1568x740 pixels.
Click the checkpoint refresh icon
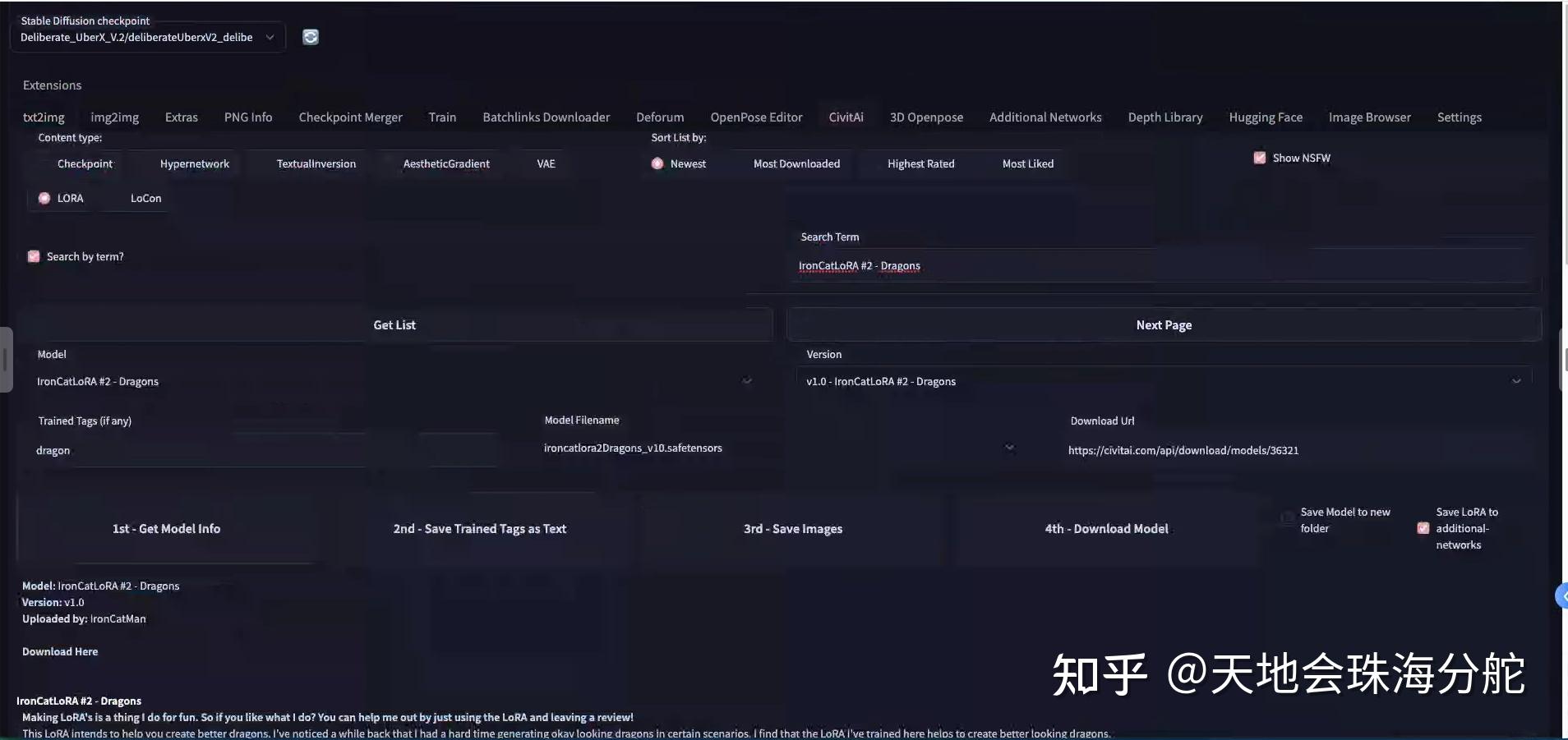pyautogui.click(x=310, y=36)
